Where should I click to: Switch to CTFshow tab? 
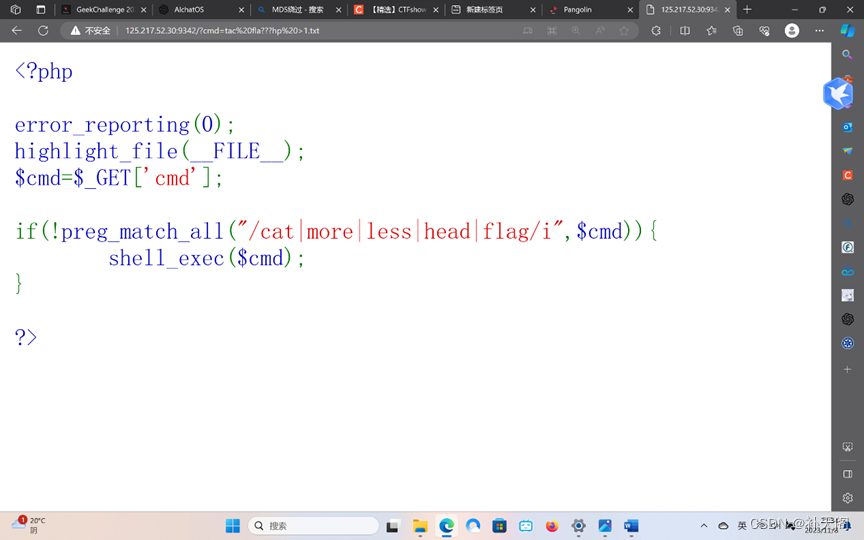(x=395, y=10)
